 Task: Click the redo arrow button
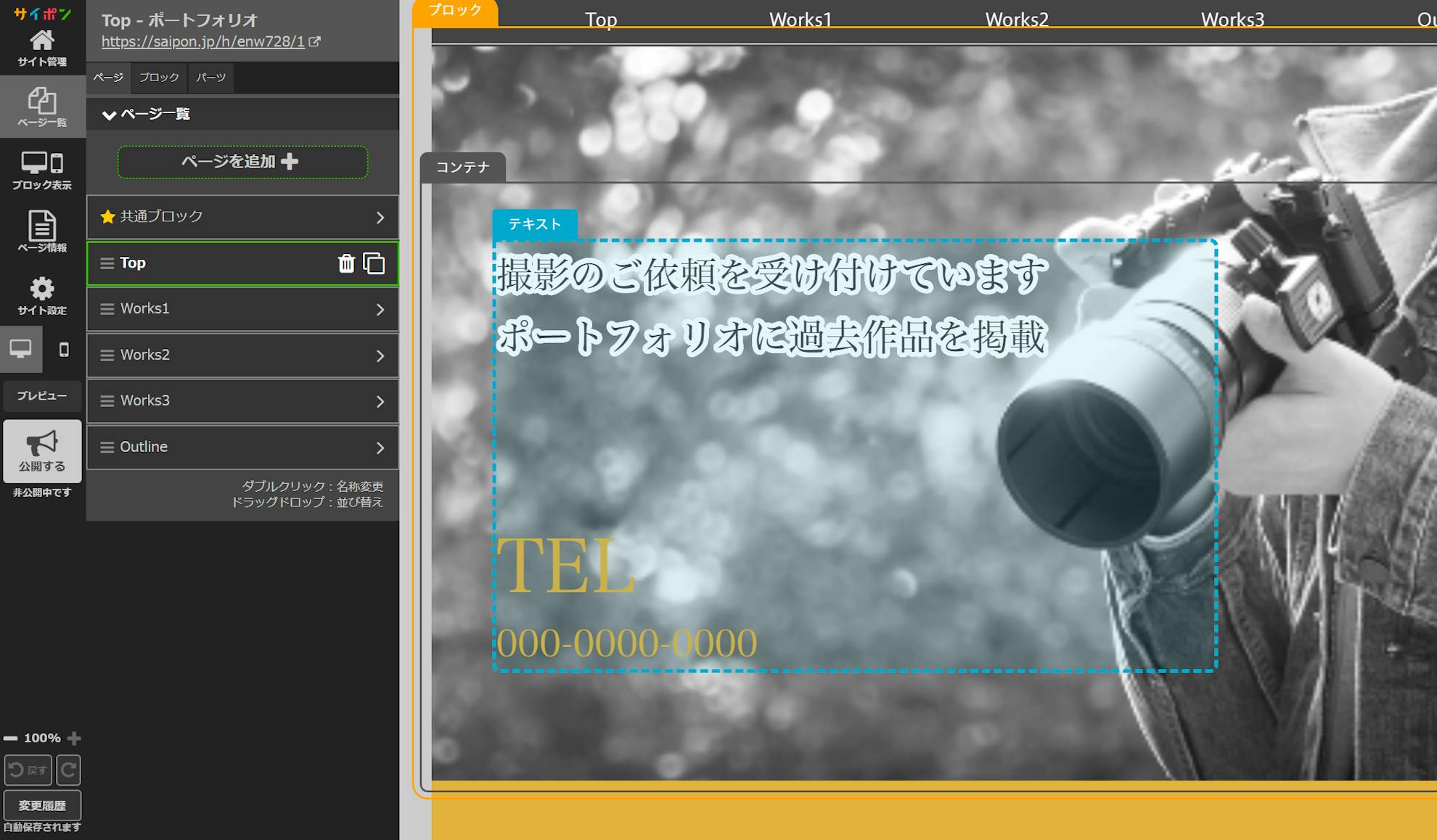click(x=69, y=770)
